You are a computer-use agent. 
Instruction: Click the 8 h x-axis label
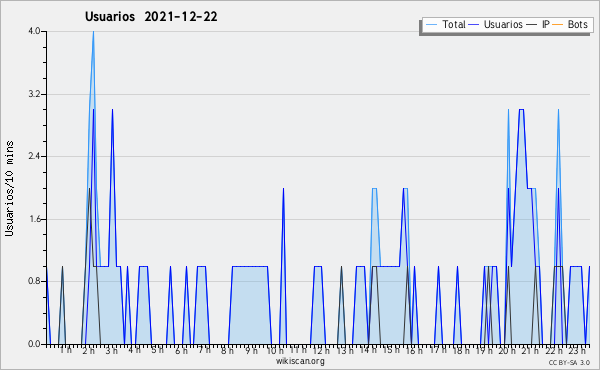pyautogui.click(x=227, y=351)
